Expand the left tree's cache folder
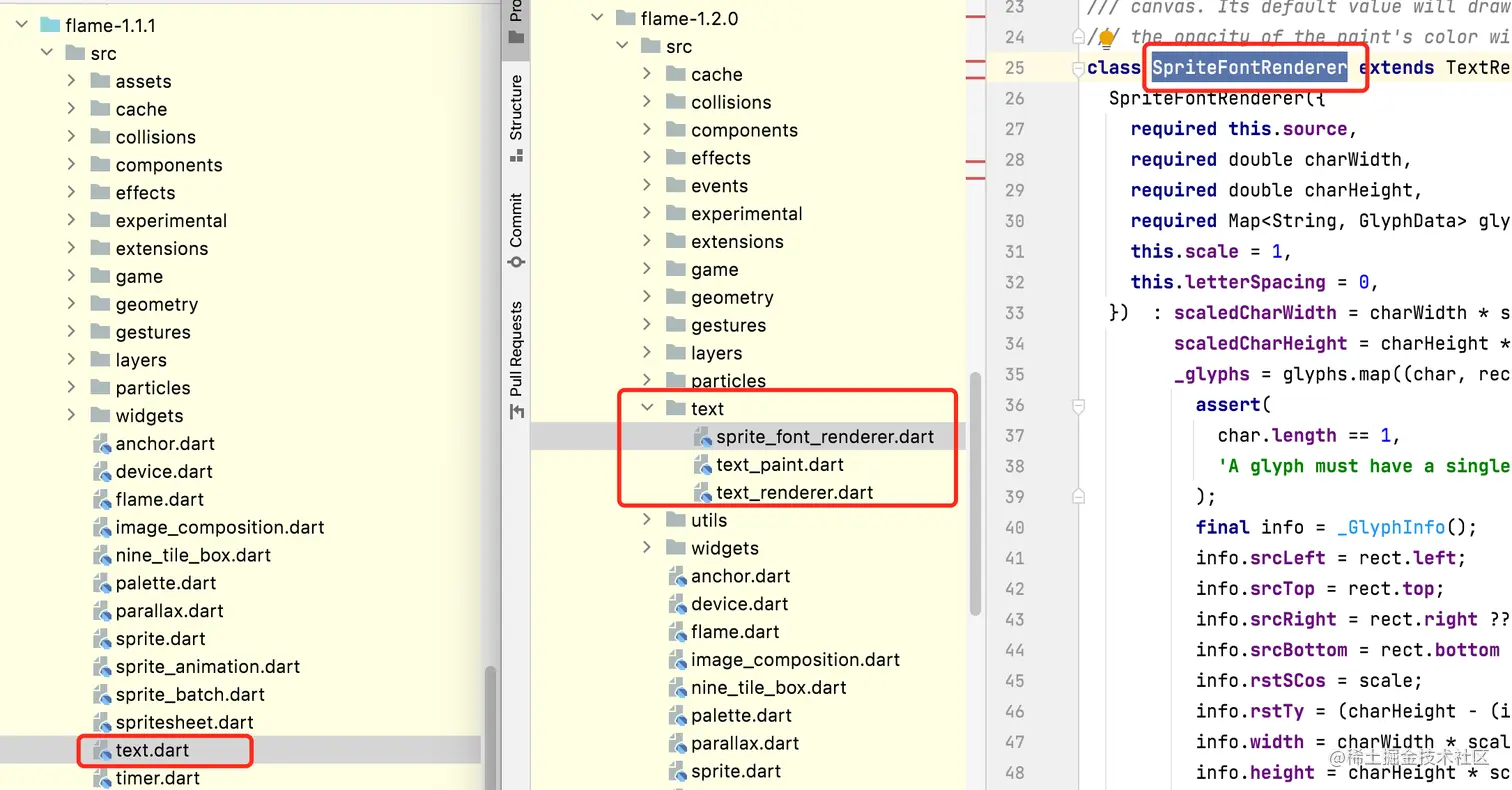Image resolution: width=1512 pixels, height=790 pixels. pos(72,109)
